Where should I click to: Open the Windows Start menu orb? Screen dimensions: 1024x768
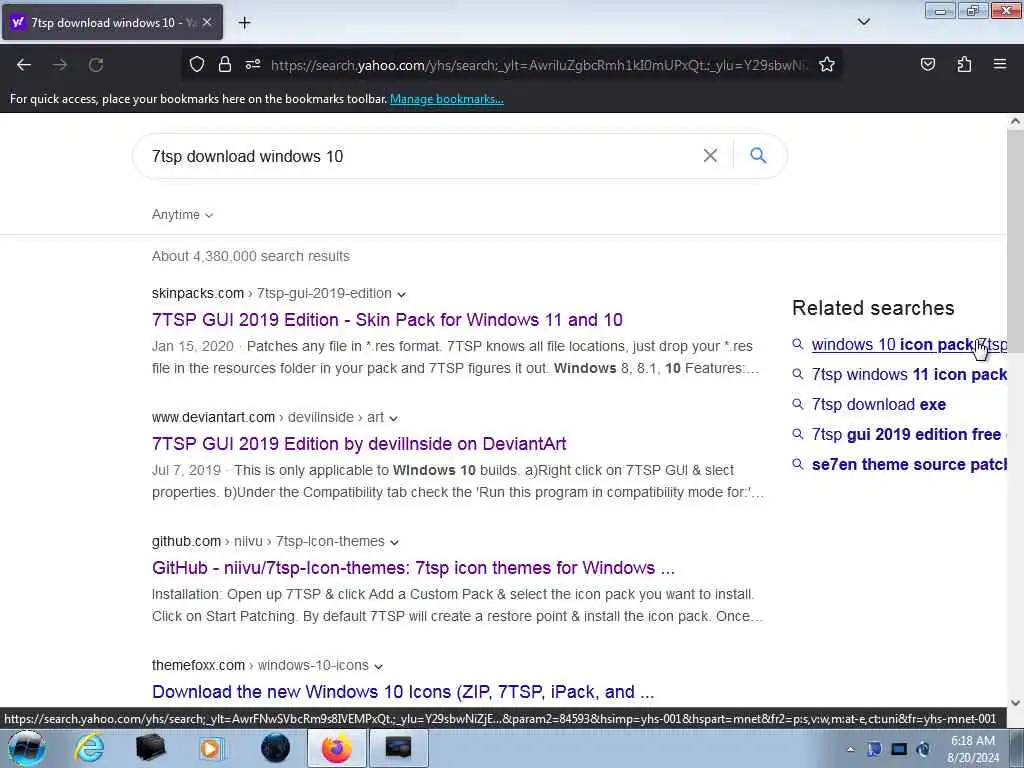pyautogui.click(x=26, y=748)
